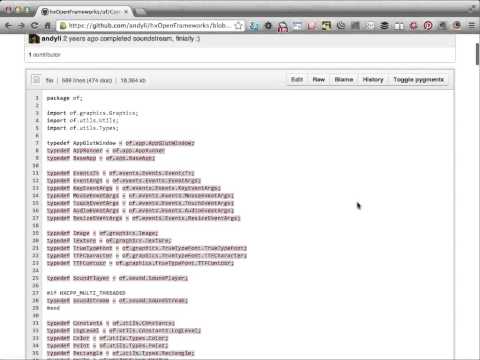The height and width of the screenshot is (360, 480).
Task: Click the 'import of.utils.Types;' line
Action: [x=83, y=128]
